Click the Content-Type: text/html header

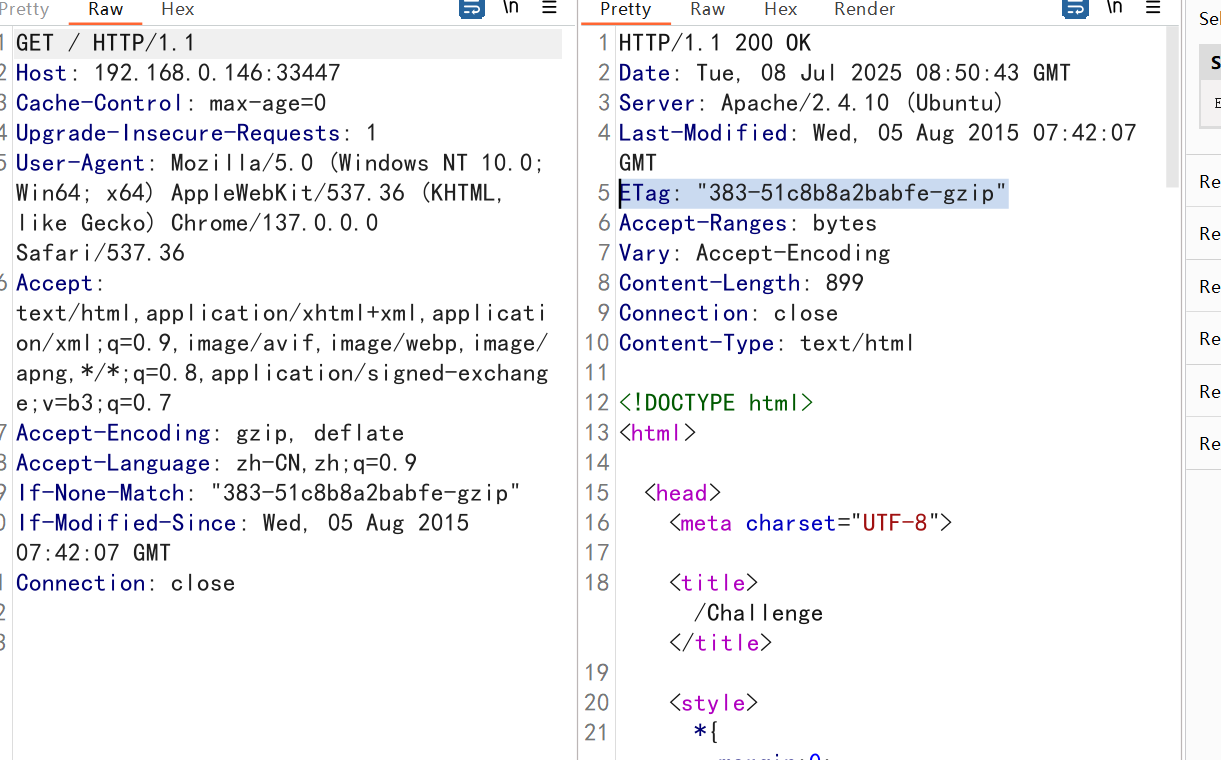tap(767, 343)
